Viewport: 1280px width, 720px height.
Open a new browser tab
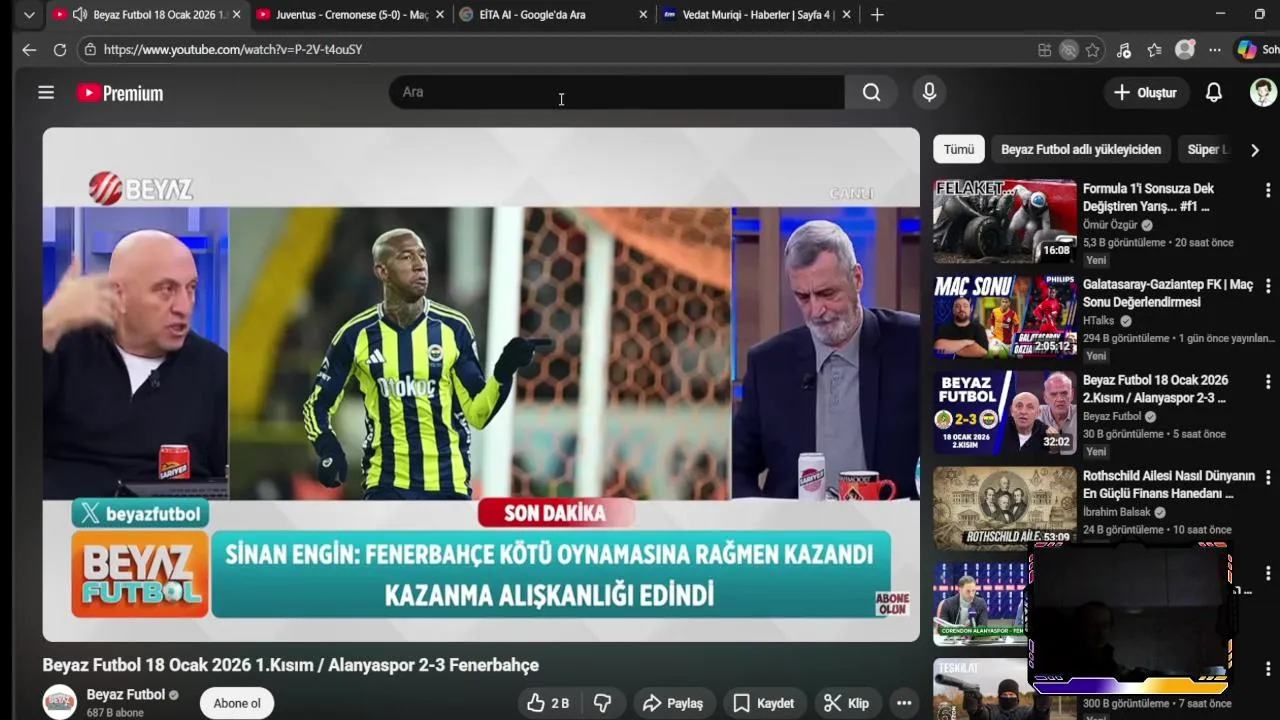coord(877,15)
